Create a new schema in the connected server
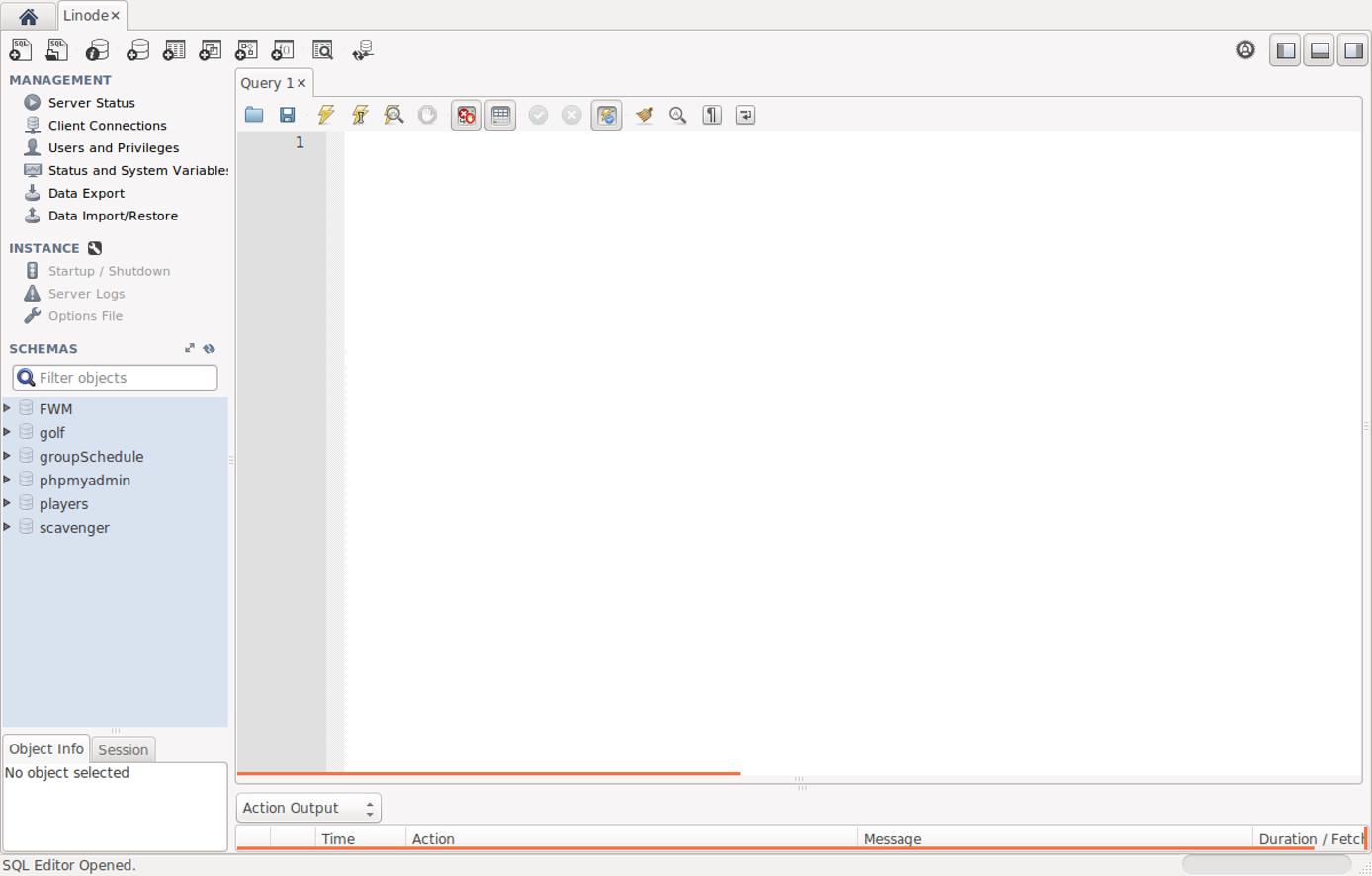The height and width of the screenshot is (876, 1372). [137, 49]
